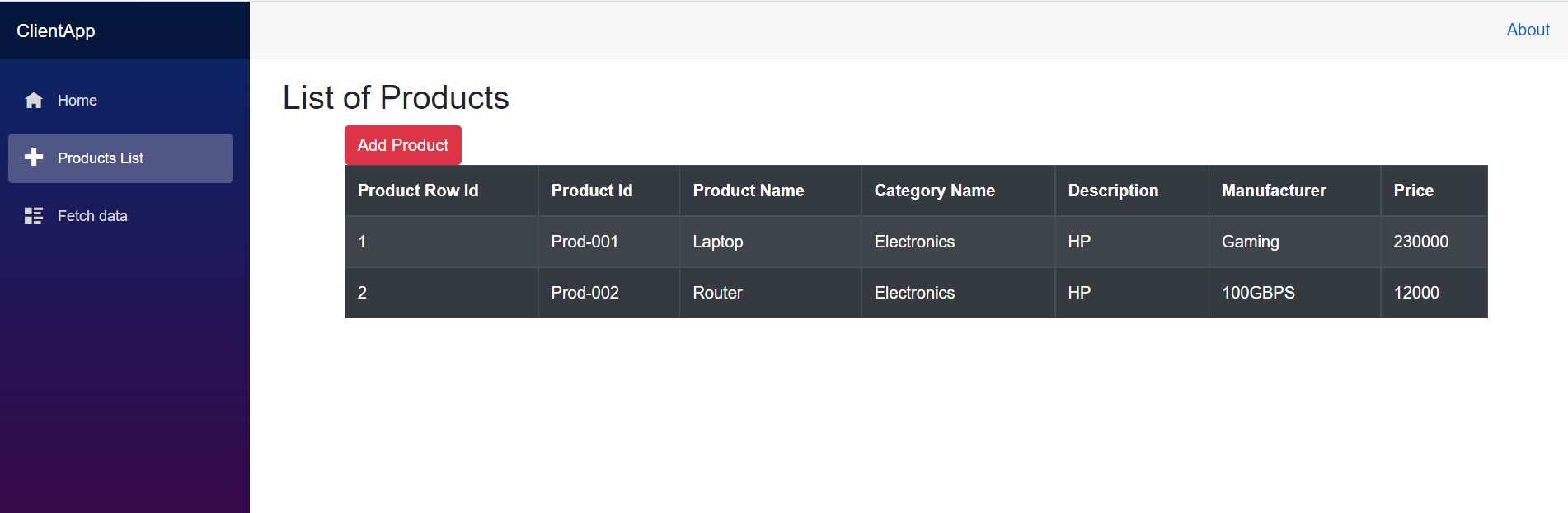Open the Fetch data page

(x=92, y=215)
